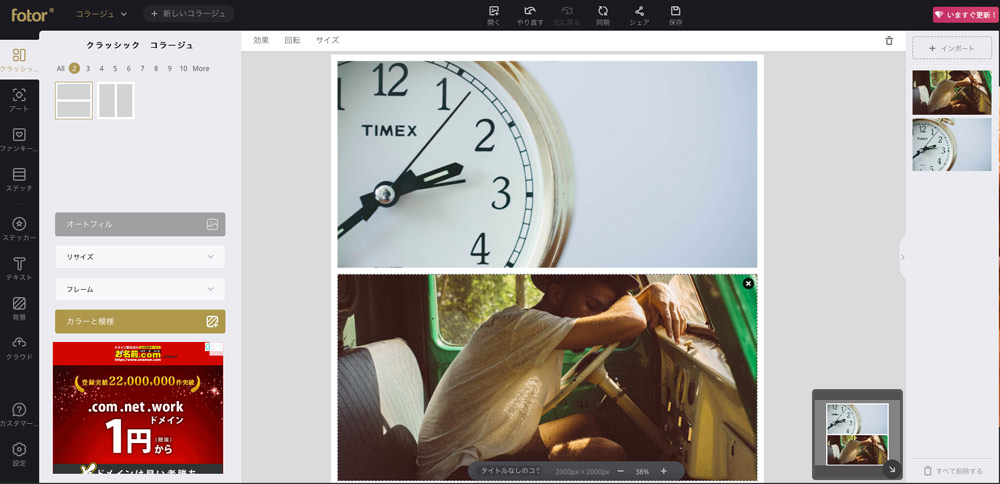Select All photo count filter
The height and width of the screenshot is (484, 1000).
click(61, 69)
